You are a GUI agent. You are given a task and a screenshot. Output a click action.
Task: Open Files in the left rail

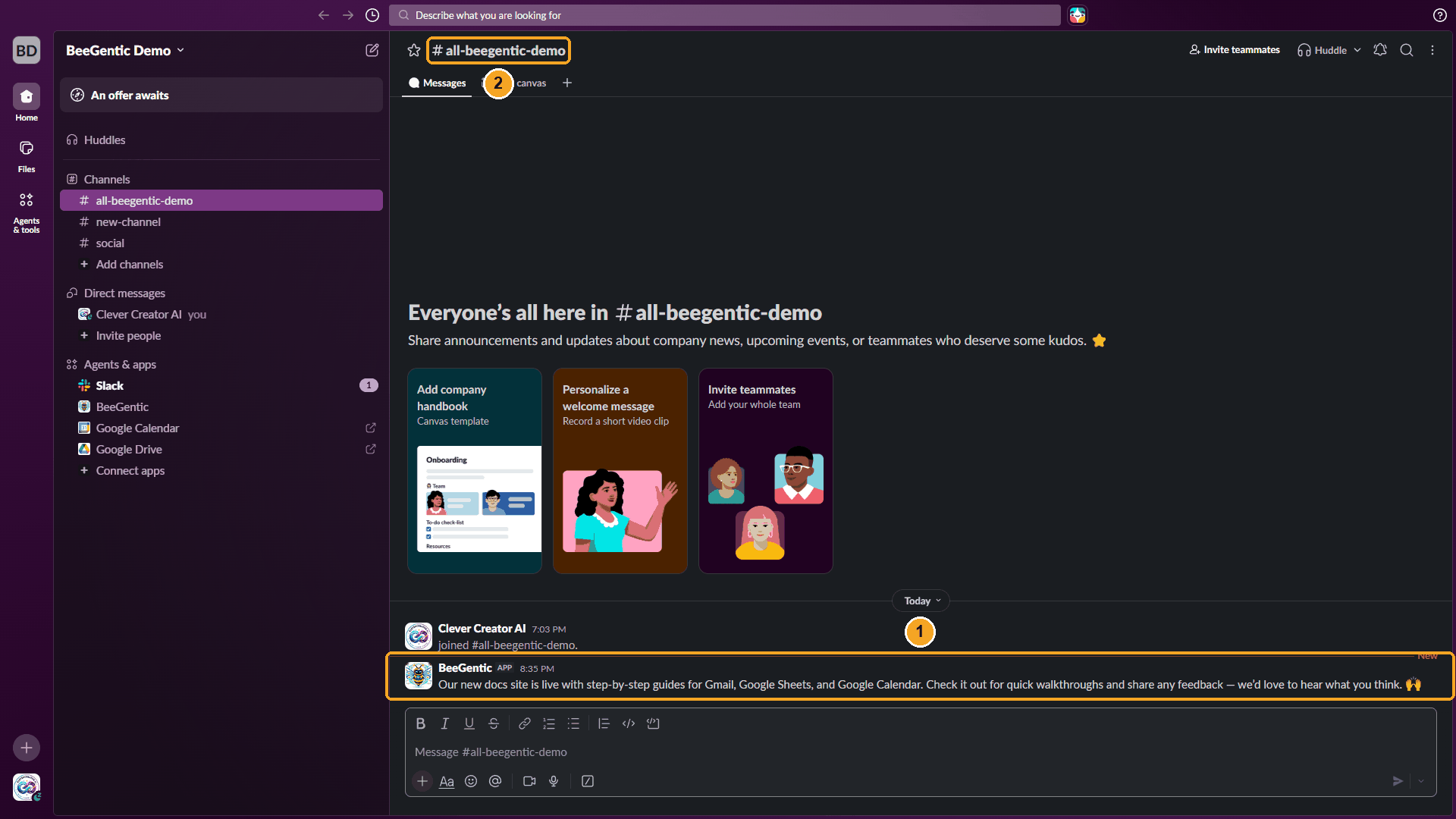coord(27,155)
